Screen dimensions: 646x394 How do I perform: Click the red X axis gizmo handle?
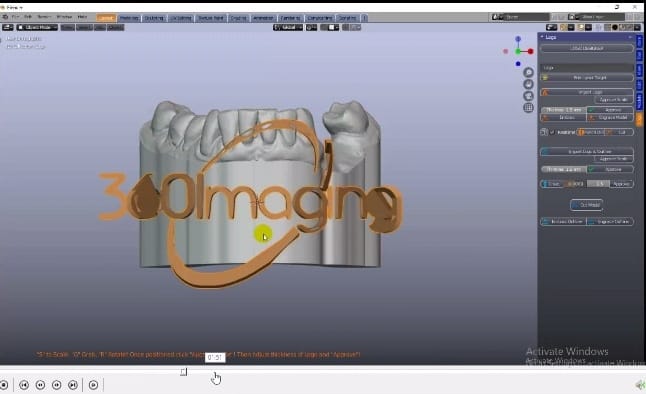tap(531, 52)
